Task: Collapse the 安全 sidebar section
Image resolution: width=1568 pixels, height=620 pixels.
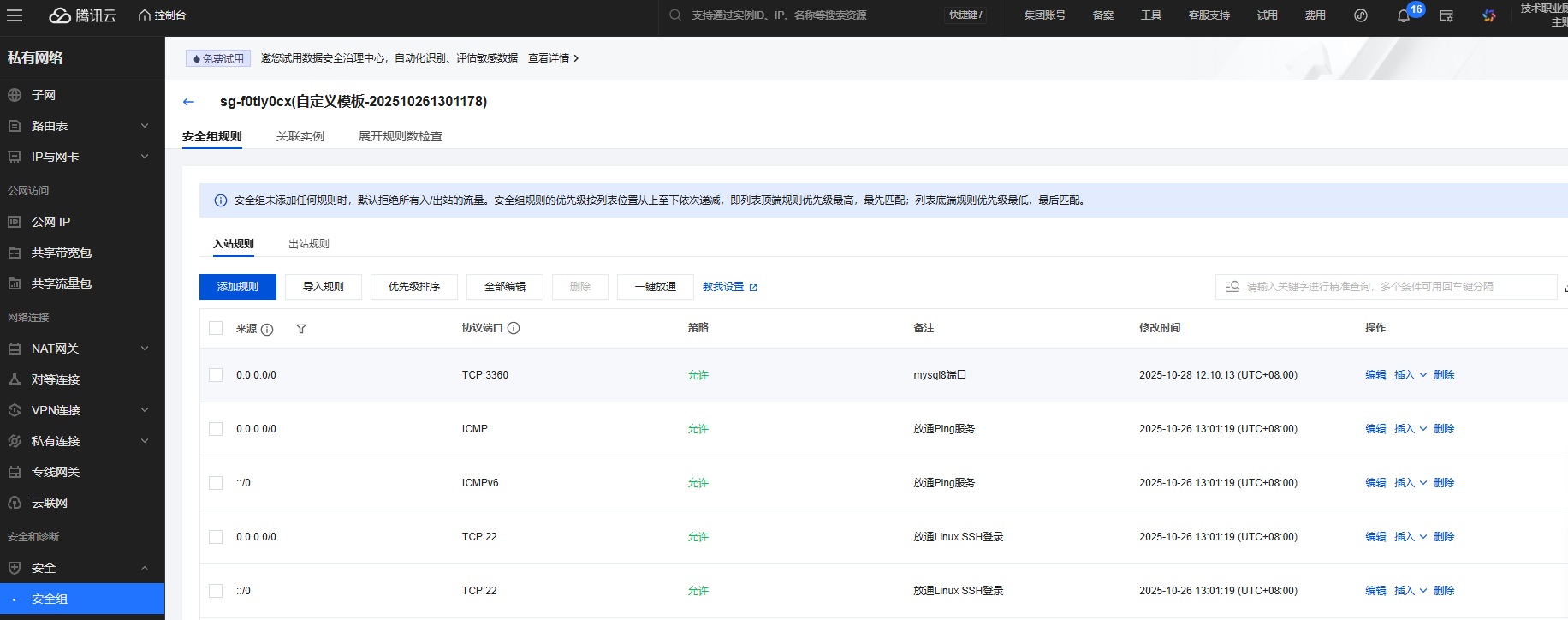Action: point(145,568)
